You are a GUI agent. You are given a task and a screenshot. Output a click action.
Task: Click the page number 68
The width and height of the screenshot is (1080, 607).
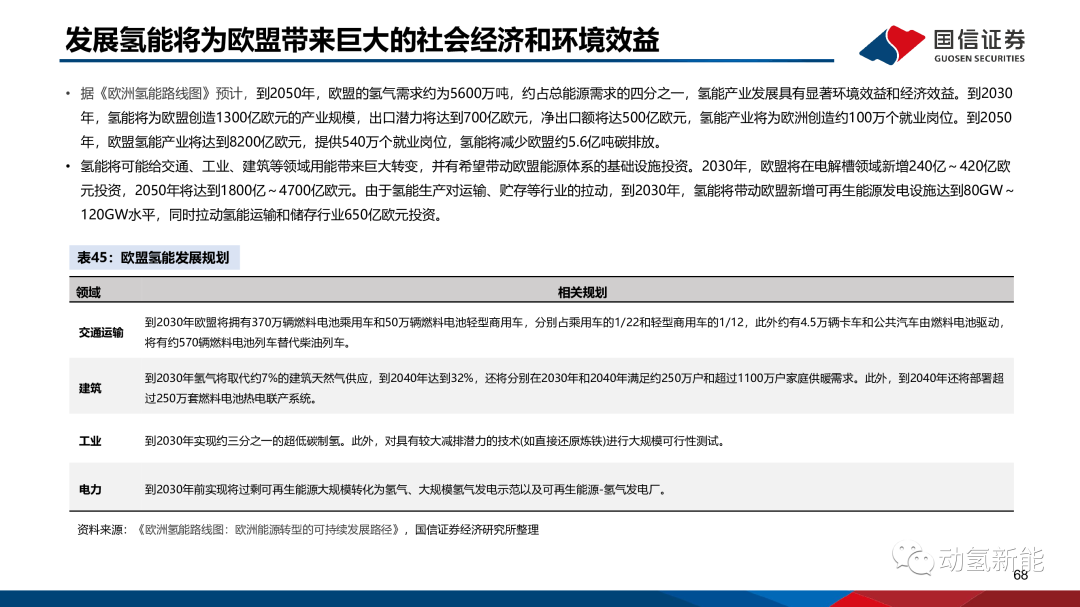pyautogui.click(x=1020, y=575)
